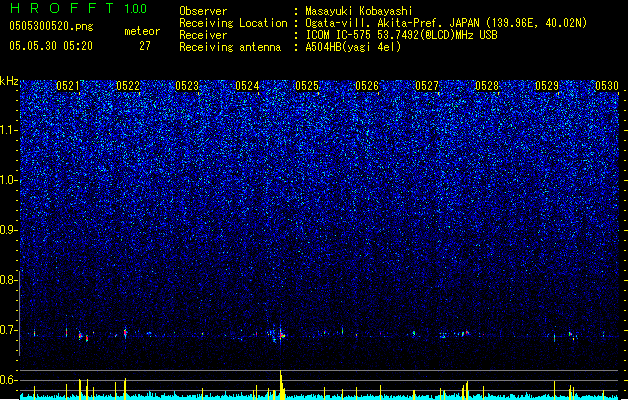This screenshot has width=629, height=400.
Task: Click the 0523 time marker
Action: pos(187,86)
